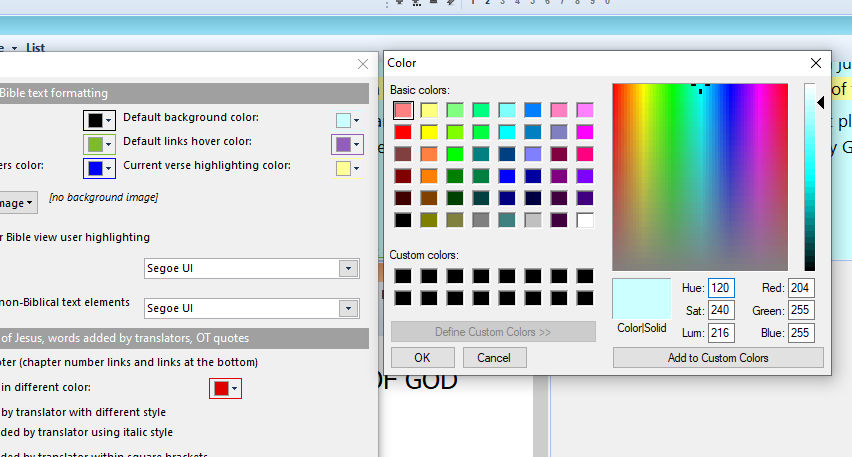Open the List menu item
Screen dimensions: 852x457
pyautogui.click(x=35, y=48)
